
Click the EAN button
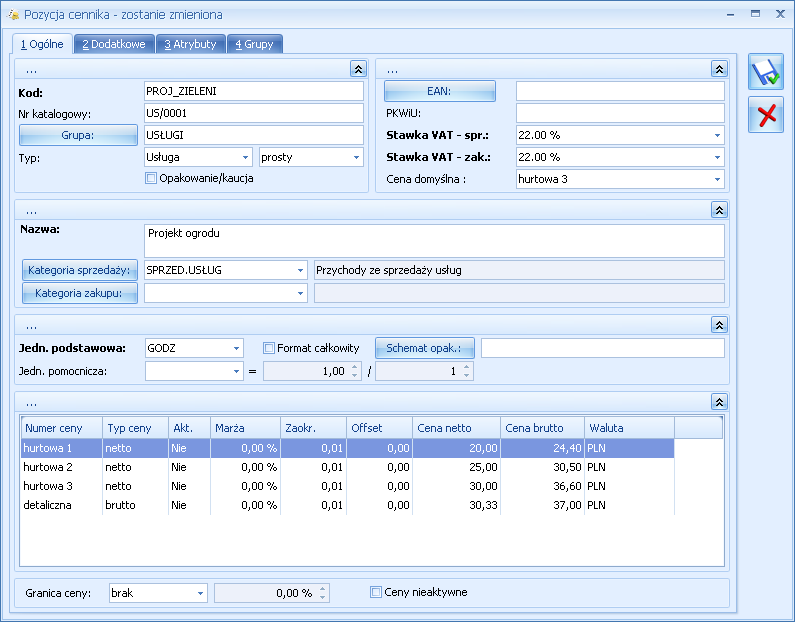440,91
